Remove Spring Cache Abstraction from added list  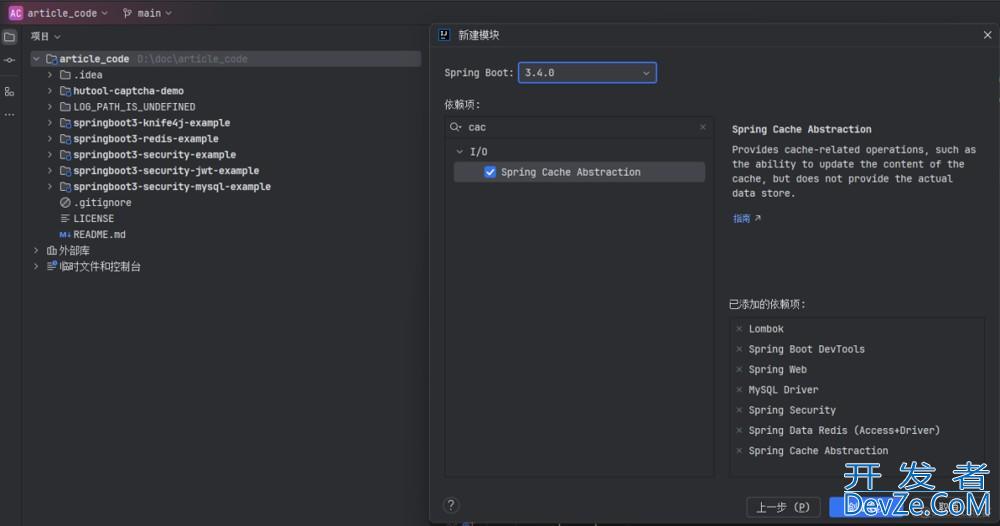tap(739, 451)
